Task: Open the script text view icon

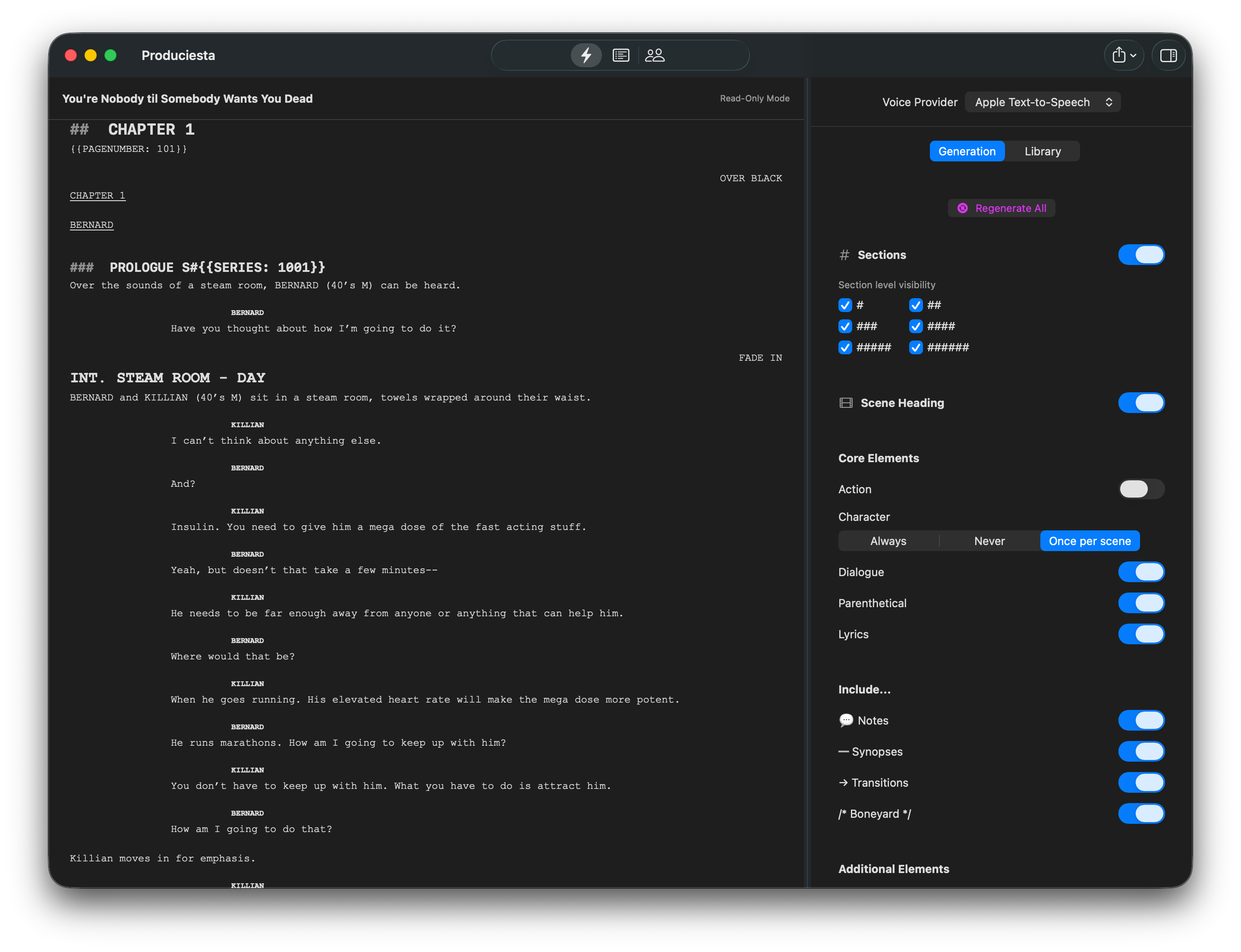Action: tap(621, 55)
